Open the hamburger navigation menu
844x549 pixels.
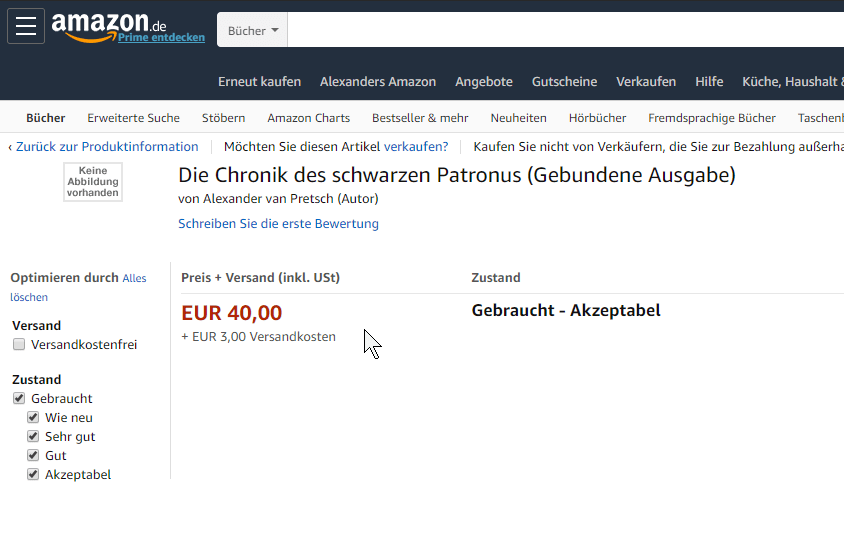pos(26,26)
